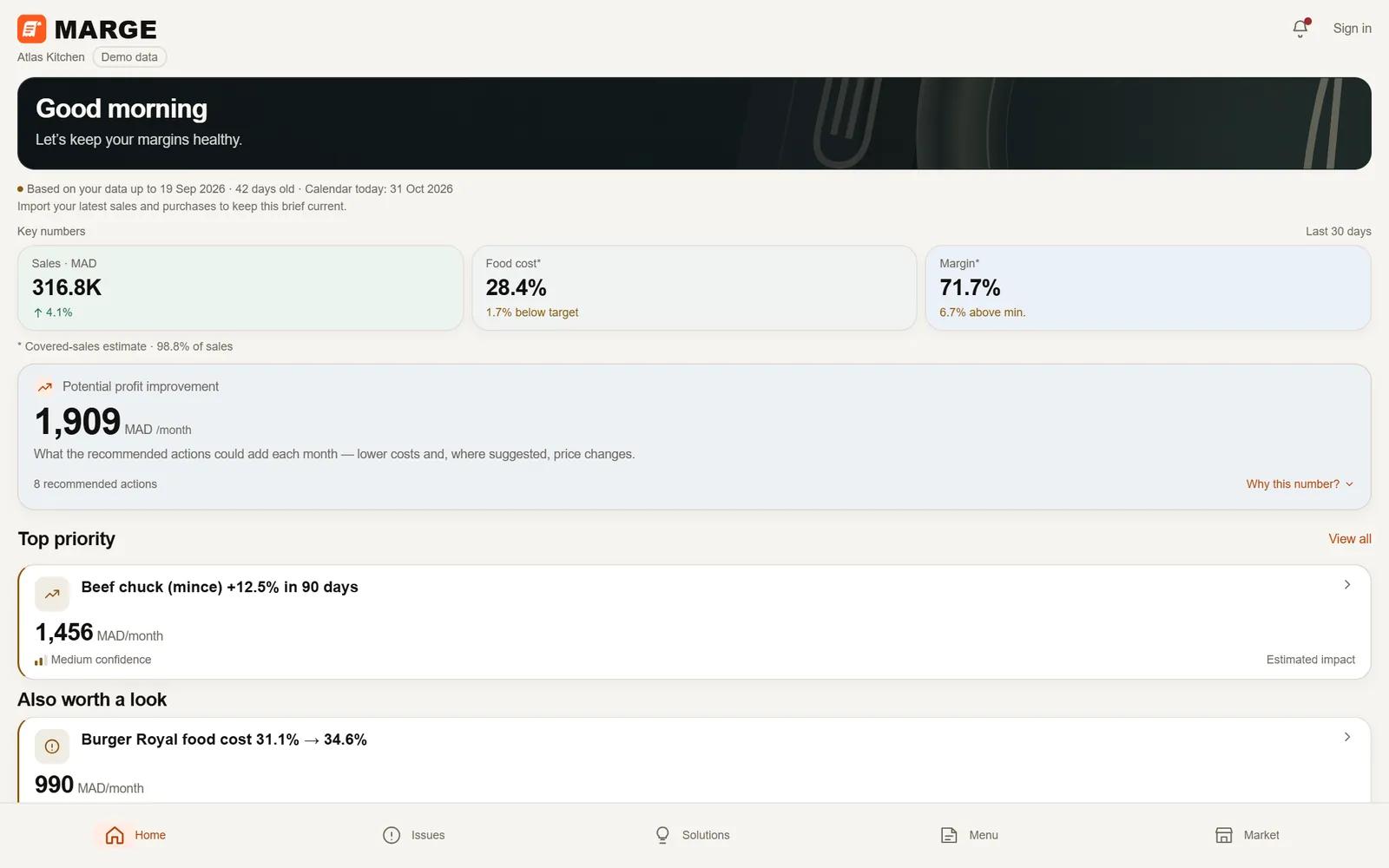This screenshot has width=1389, height=868.
Task: Click the Market storefront icon
Action: 1224,835
